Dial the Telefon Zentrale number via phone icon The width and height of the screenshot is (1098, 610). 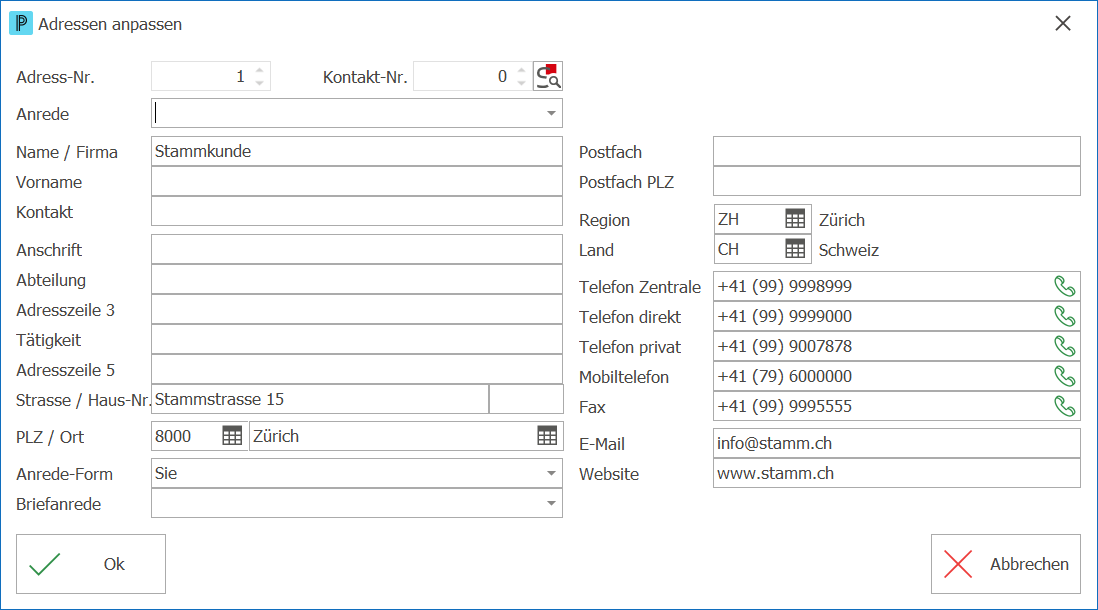[1064, 286]
